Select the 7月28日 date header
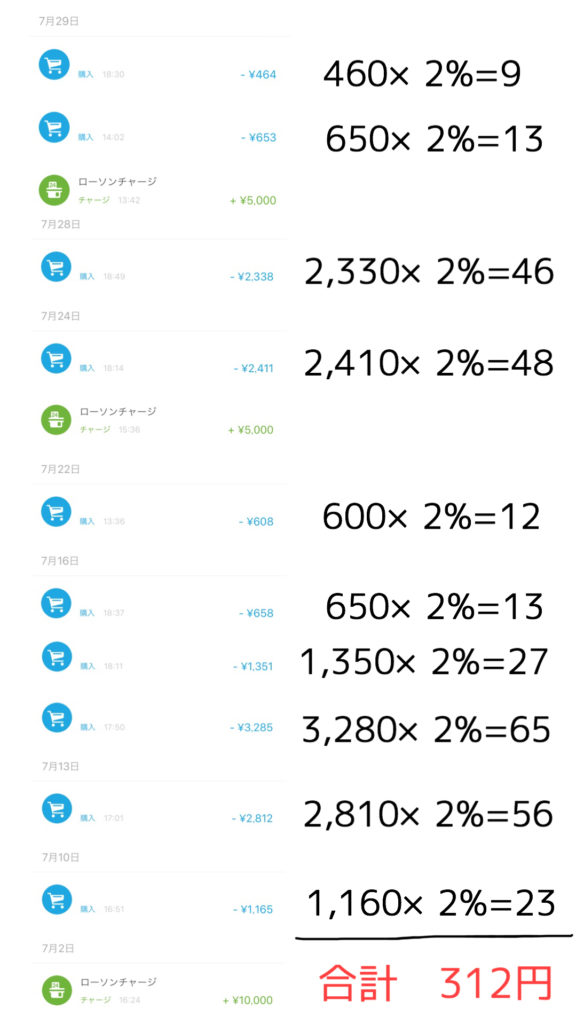This screenshot has height=1024, width=576. [60, 224]
